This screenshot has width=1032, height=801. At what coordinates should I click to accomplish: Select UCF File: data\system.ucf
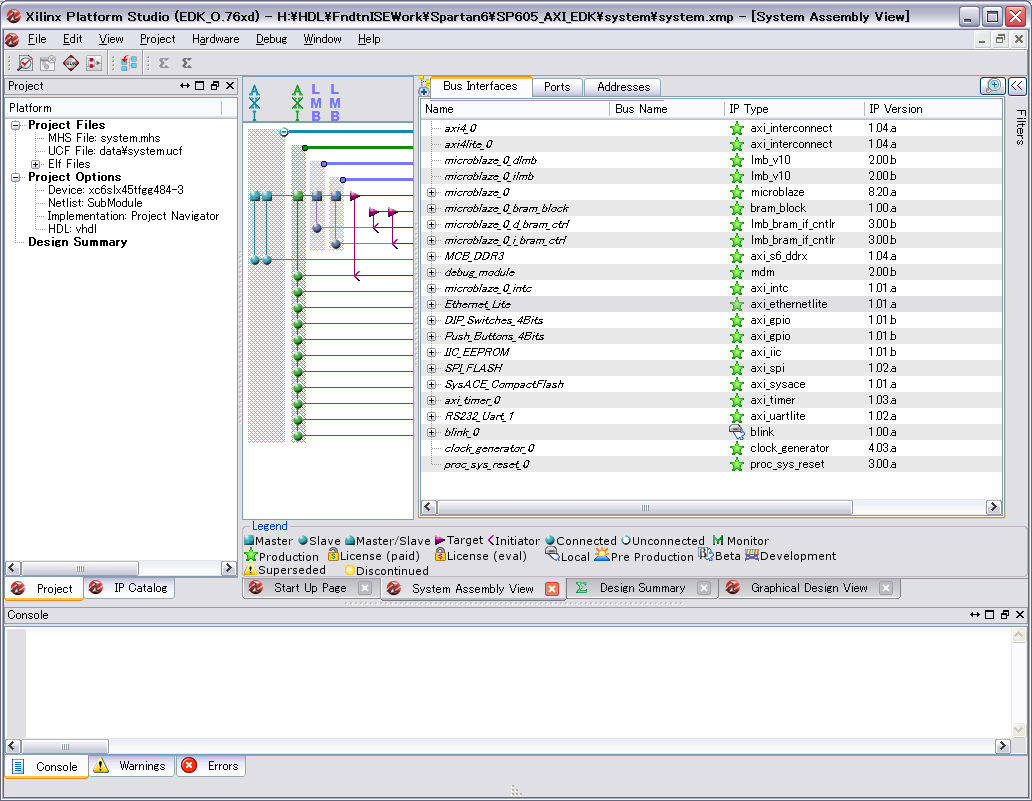tap(115, 151)
